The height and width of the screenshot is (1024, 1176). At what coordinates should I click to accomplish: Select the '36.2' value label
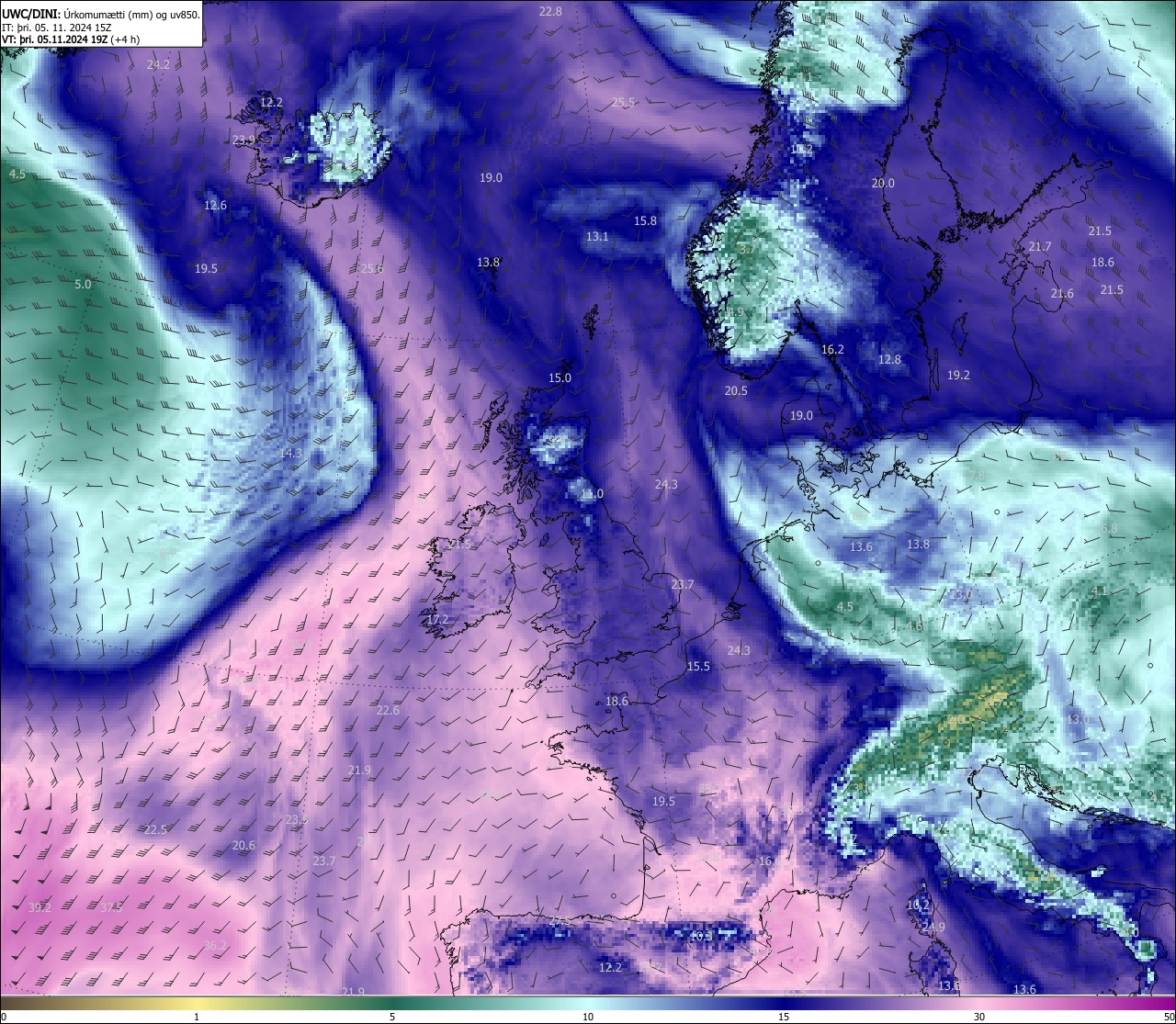[215, 945]
